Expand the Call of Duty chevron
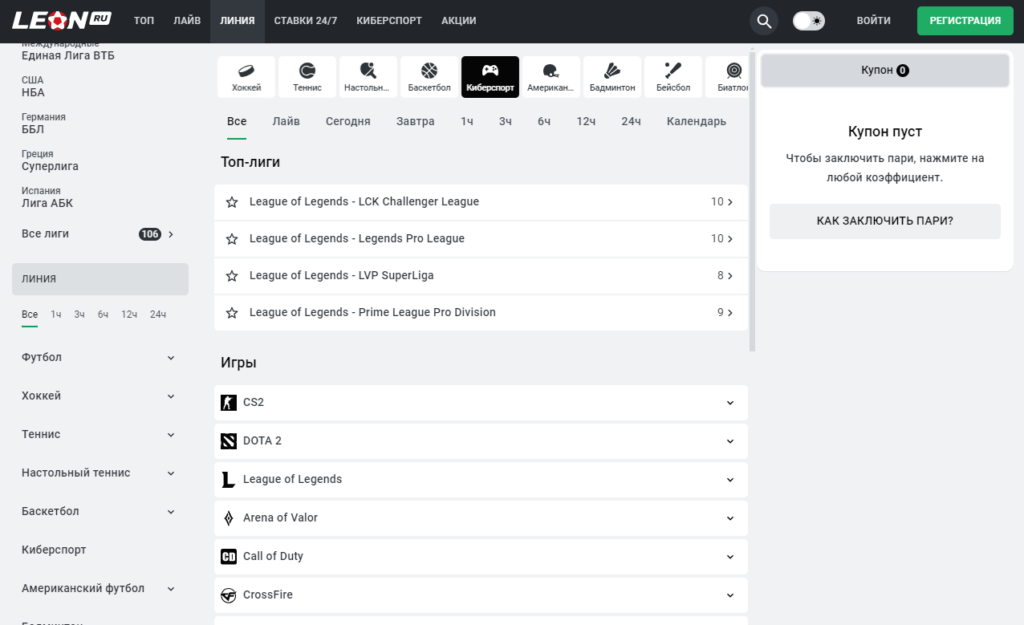Screen dimensions: 1024x625 [730, 556]
